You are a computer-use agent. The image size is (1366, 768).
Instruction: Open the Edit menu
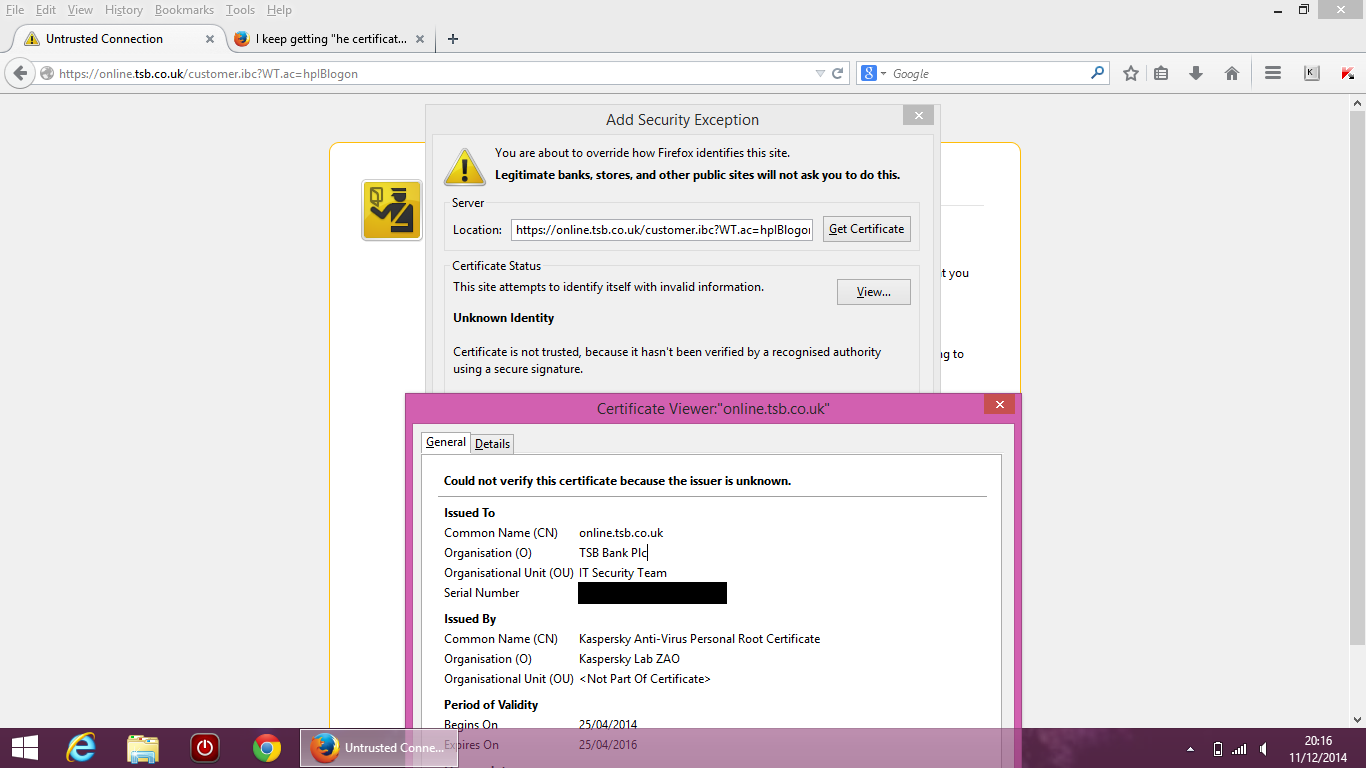coord(46,10)
